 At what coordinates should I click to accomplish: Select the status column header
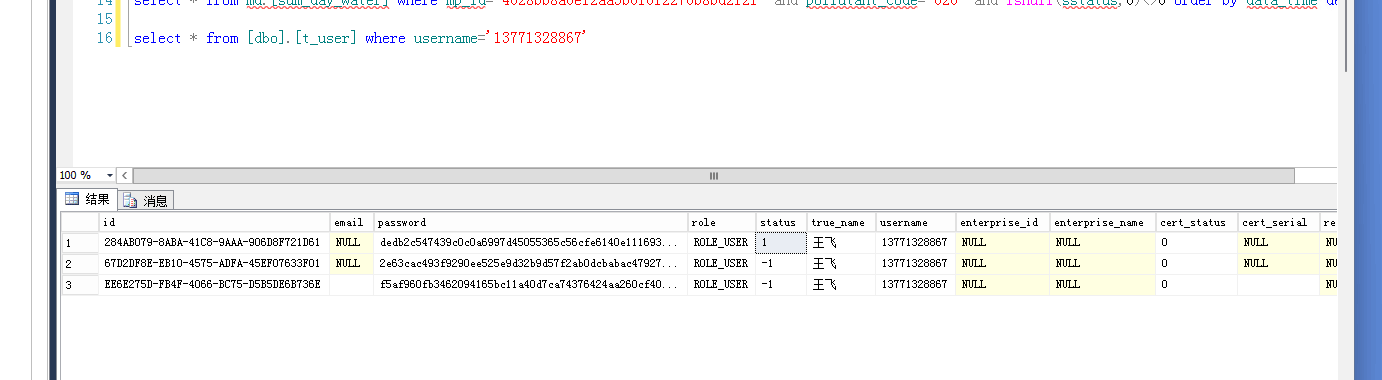(781, 222)
